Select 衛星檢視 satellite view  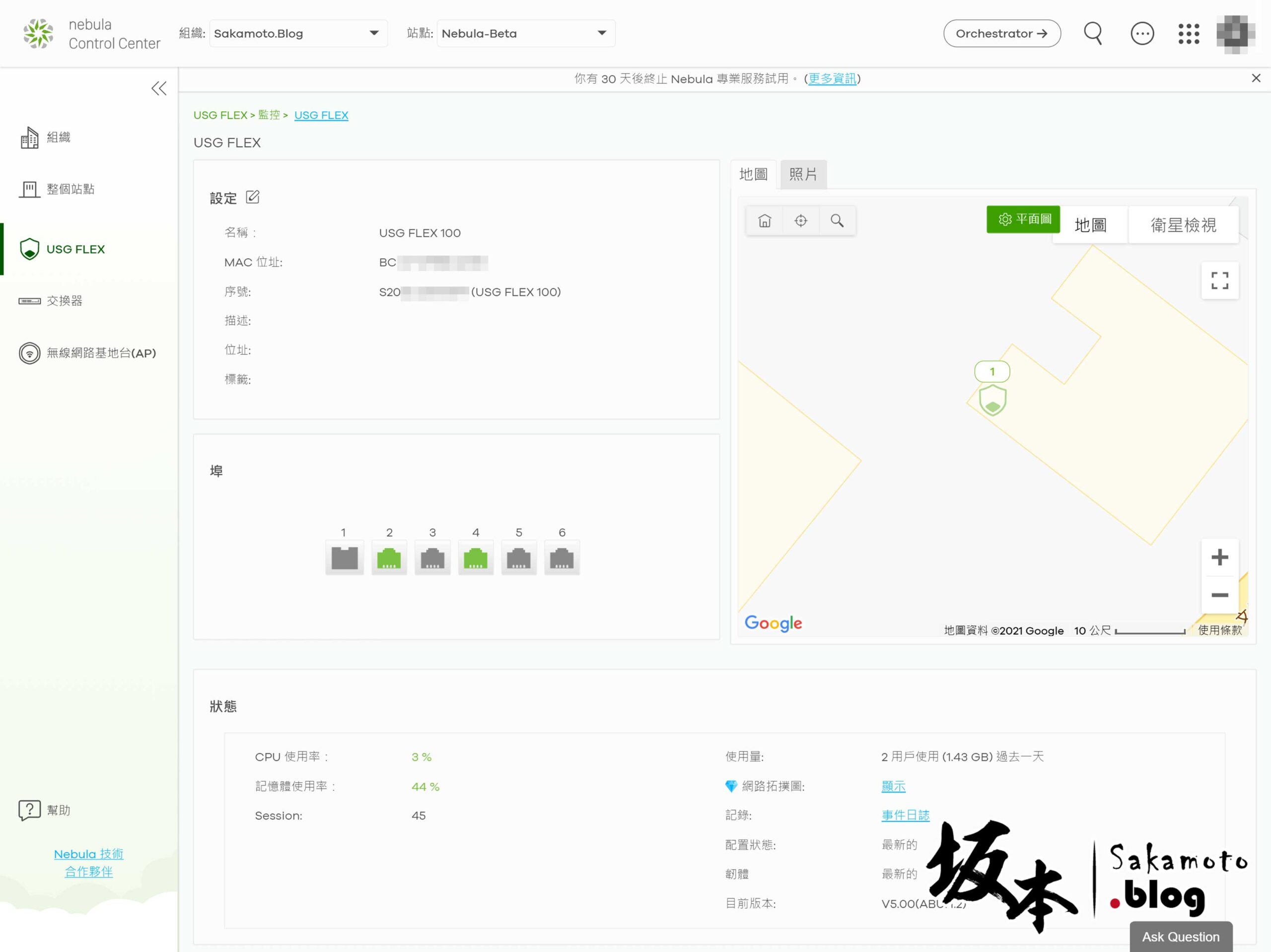click(x=1184, y=225)
